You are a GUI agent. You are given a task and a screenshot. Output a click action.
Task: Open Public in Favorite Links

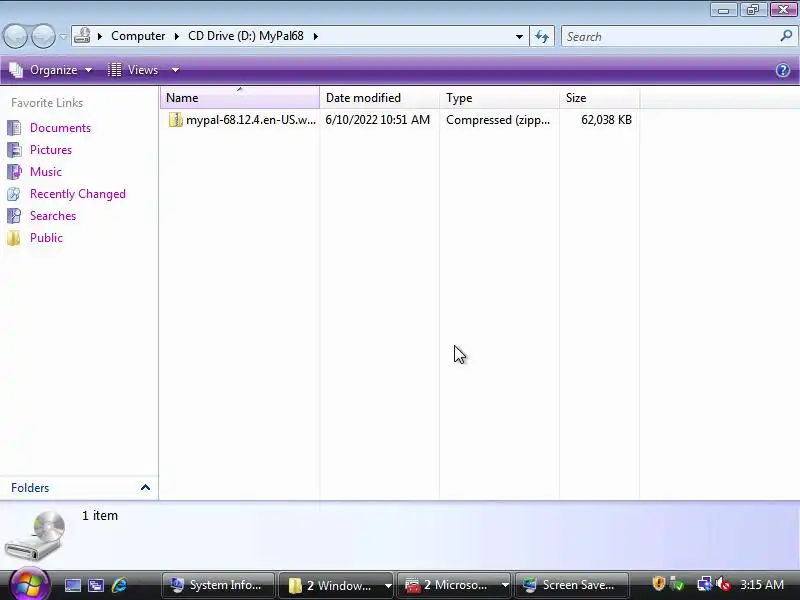coord(46,238)
